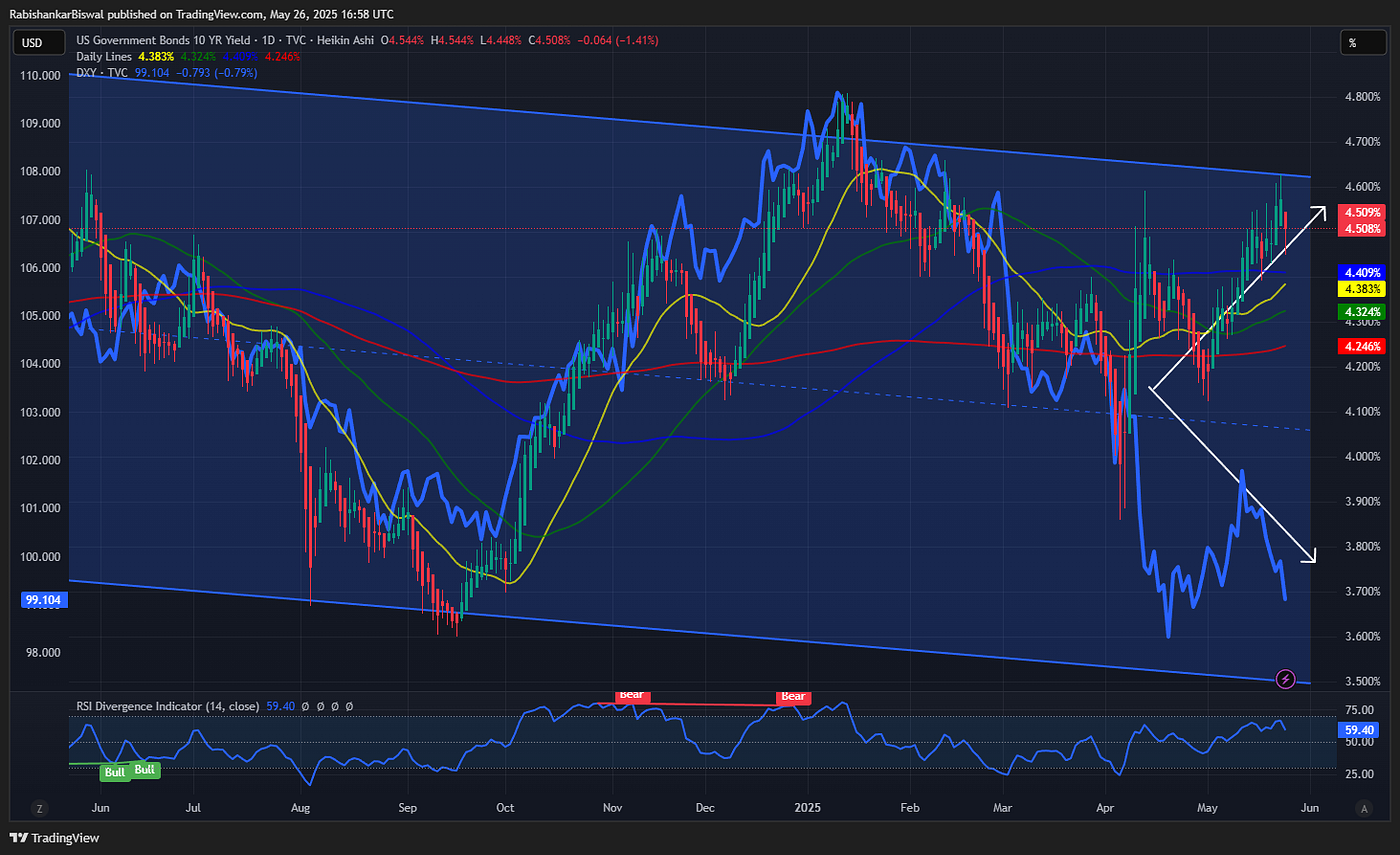Click the Dec label on the time axis
Image resolution: width=1400 pixels, height=855 pixels.
704,806
